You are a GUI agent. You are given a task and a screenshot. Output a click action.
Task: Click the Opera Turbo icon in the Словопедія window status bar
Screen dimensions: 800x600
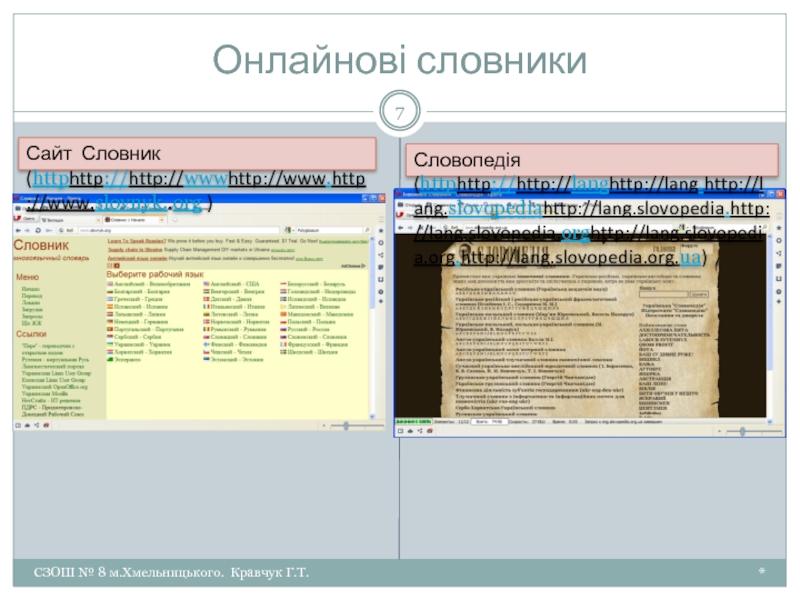coord(430,431)
